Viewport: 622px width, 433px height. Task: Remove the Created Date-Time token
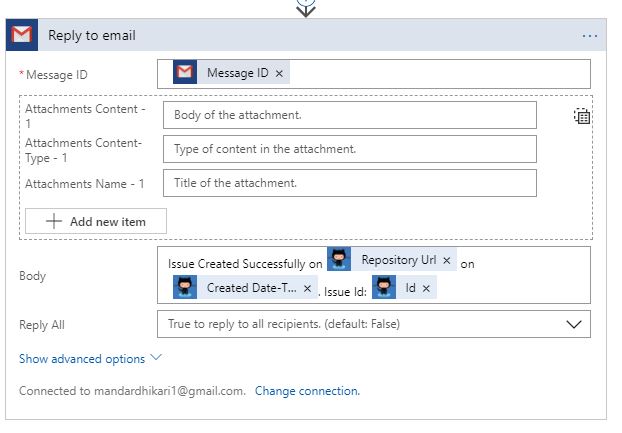point(307,288)
